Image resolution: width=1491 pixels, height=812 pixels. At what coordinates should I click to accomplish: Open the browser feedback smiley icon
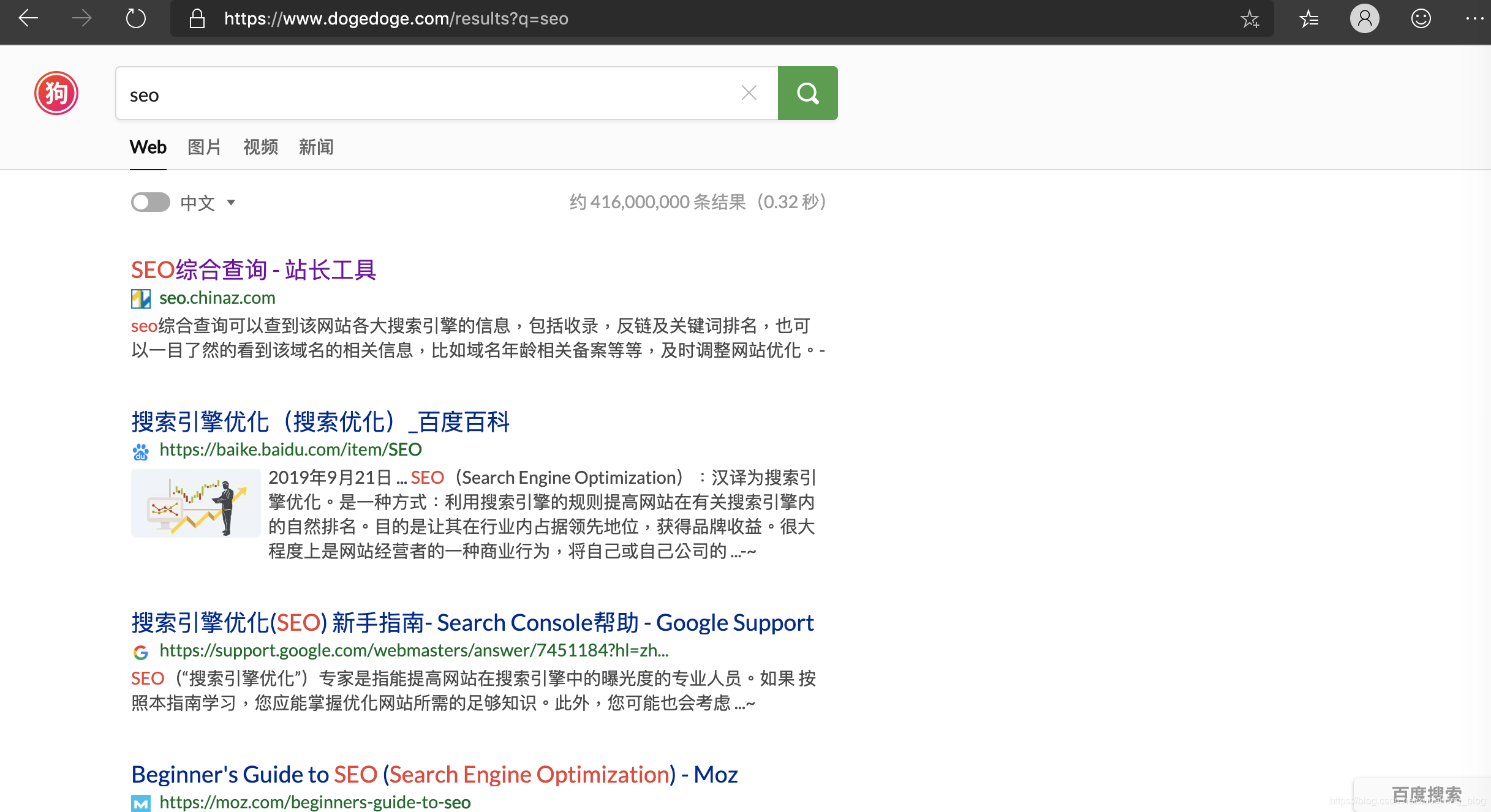1421,19
